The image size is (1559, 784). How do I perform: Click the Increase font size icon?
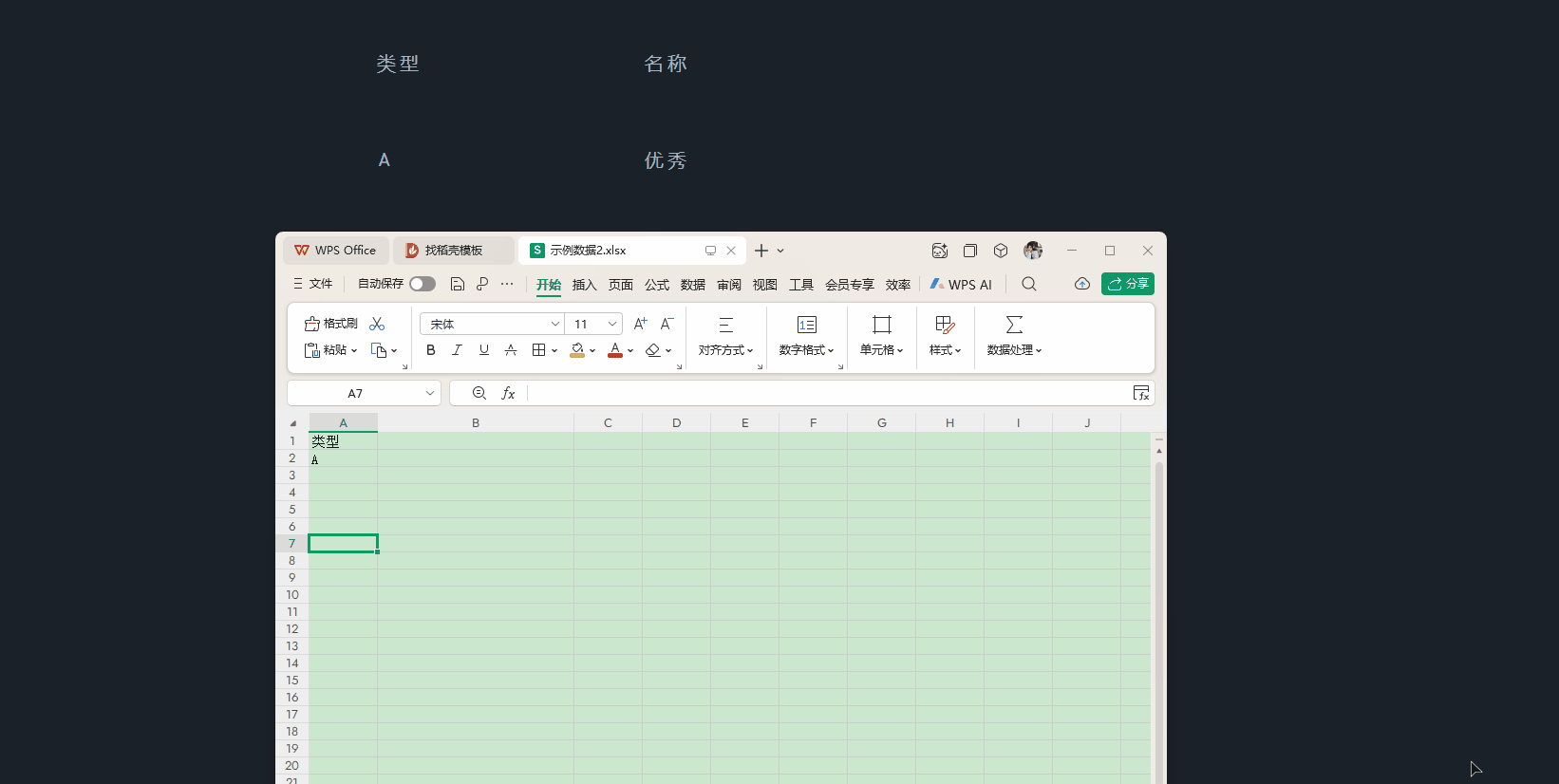640,324
